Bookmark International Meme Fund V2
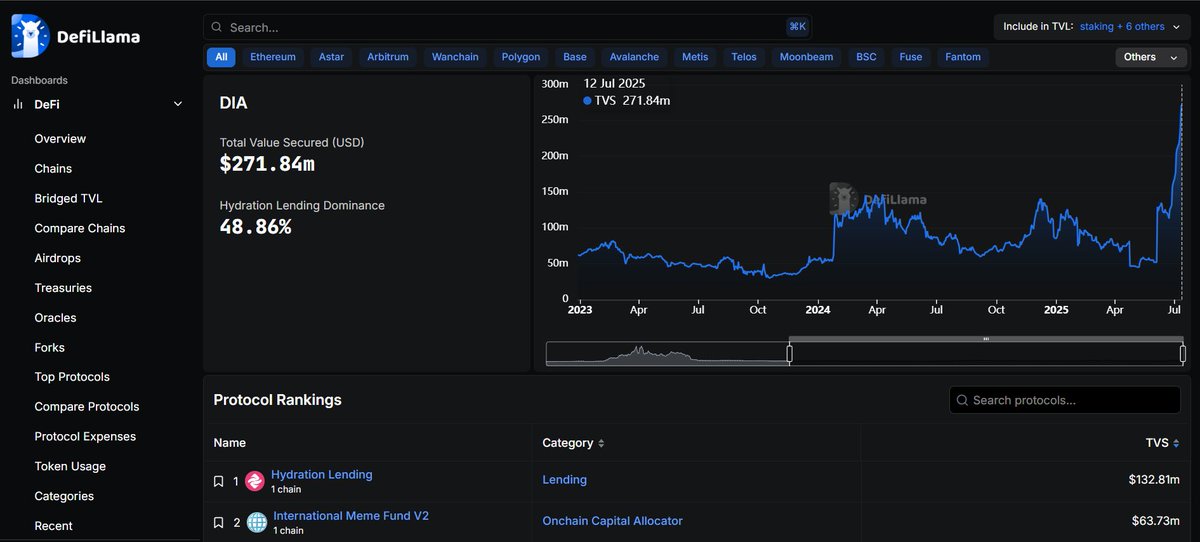The height and width of the screenshot is (542, 1200). (x=219, y=522)
